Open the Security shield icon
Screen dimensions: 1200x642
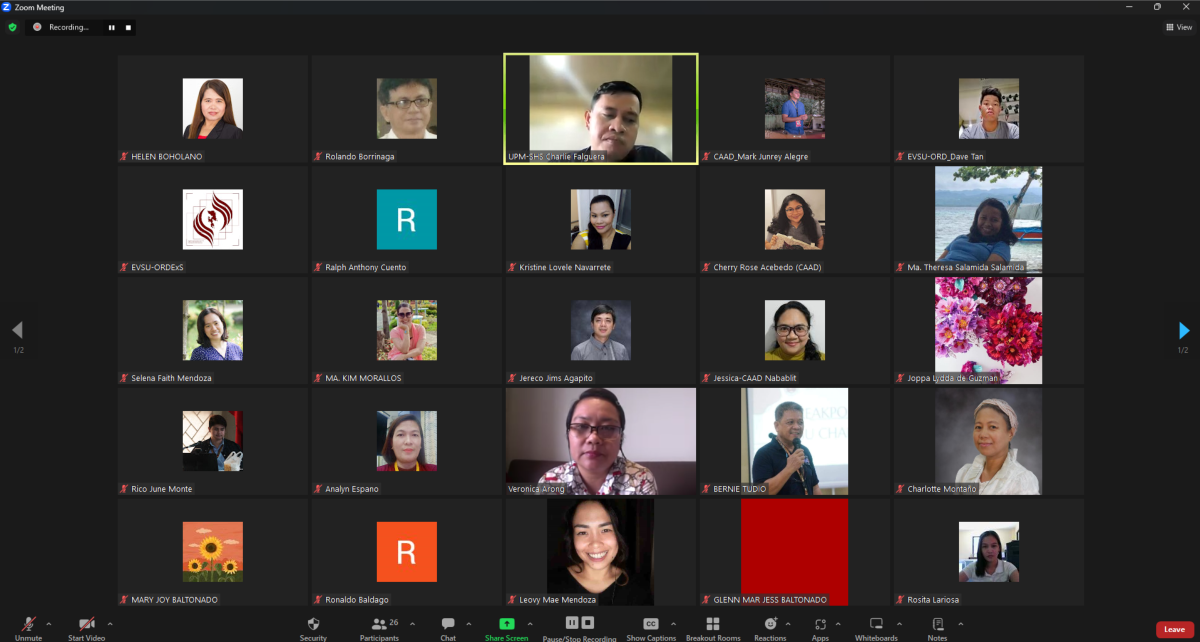(x=313, y=624)
